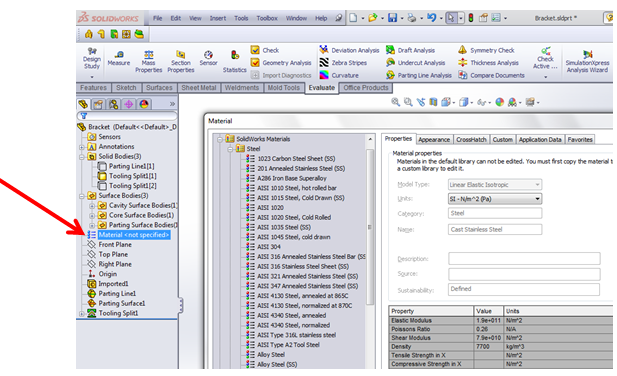Viewport: 617px width, 376px height.
Task: Click the Edit Appearance sphere icon
Action: click(x=499, y=102)
